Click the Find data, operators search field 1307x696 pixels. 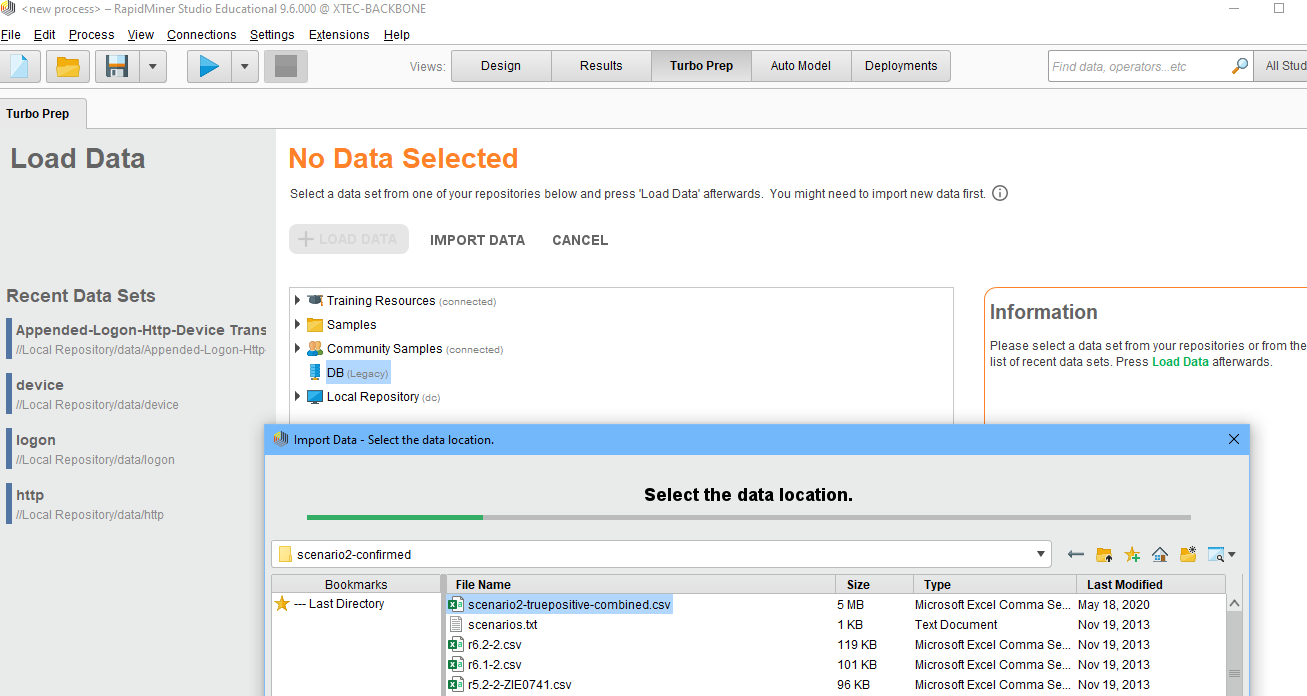(x=1139, y=66)
